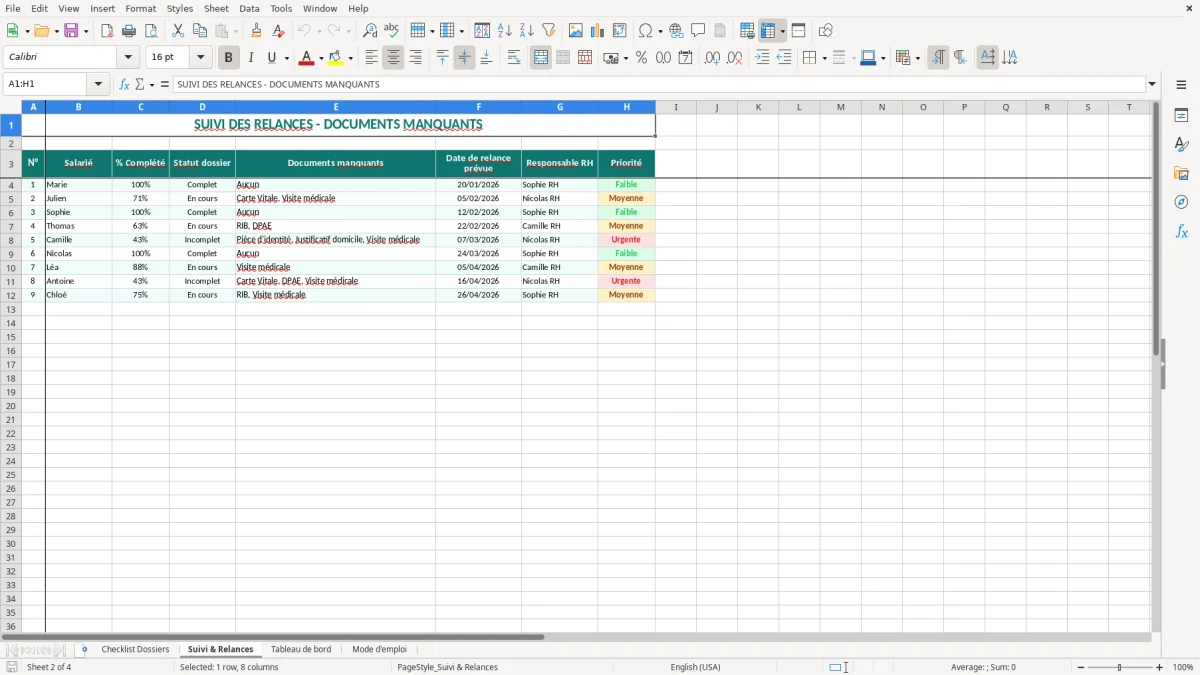The height and width of the screenshot is (675, 1200).
Task: Insert Chart icon in toolbar
Action: [598, 31]
